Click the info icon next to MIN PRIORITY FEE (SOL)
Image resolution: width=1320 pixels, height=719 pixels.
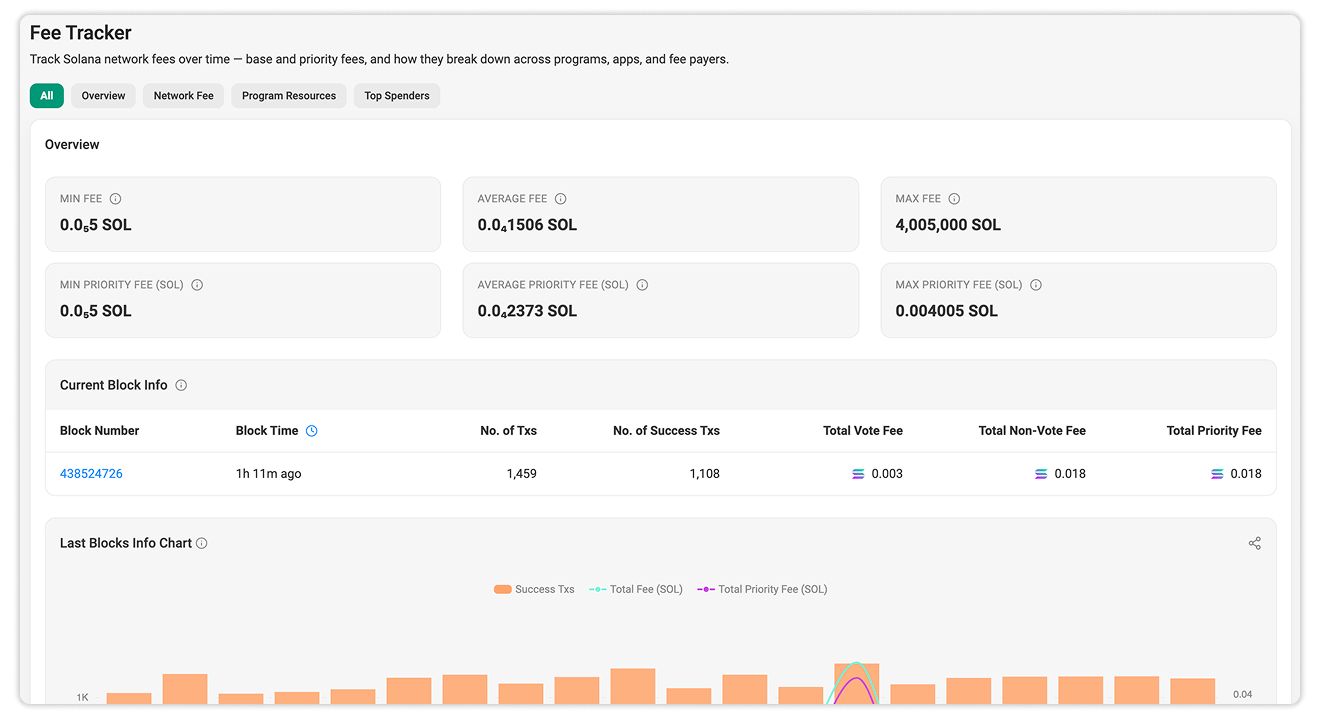(197, 285)
